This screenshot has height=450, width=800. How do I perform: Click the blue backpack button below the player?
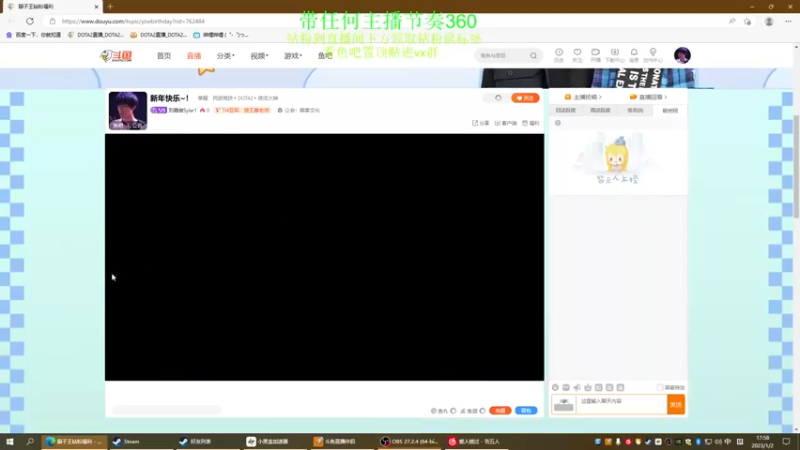pyautogui.click(x=526, y=411)
